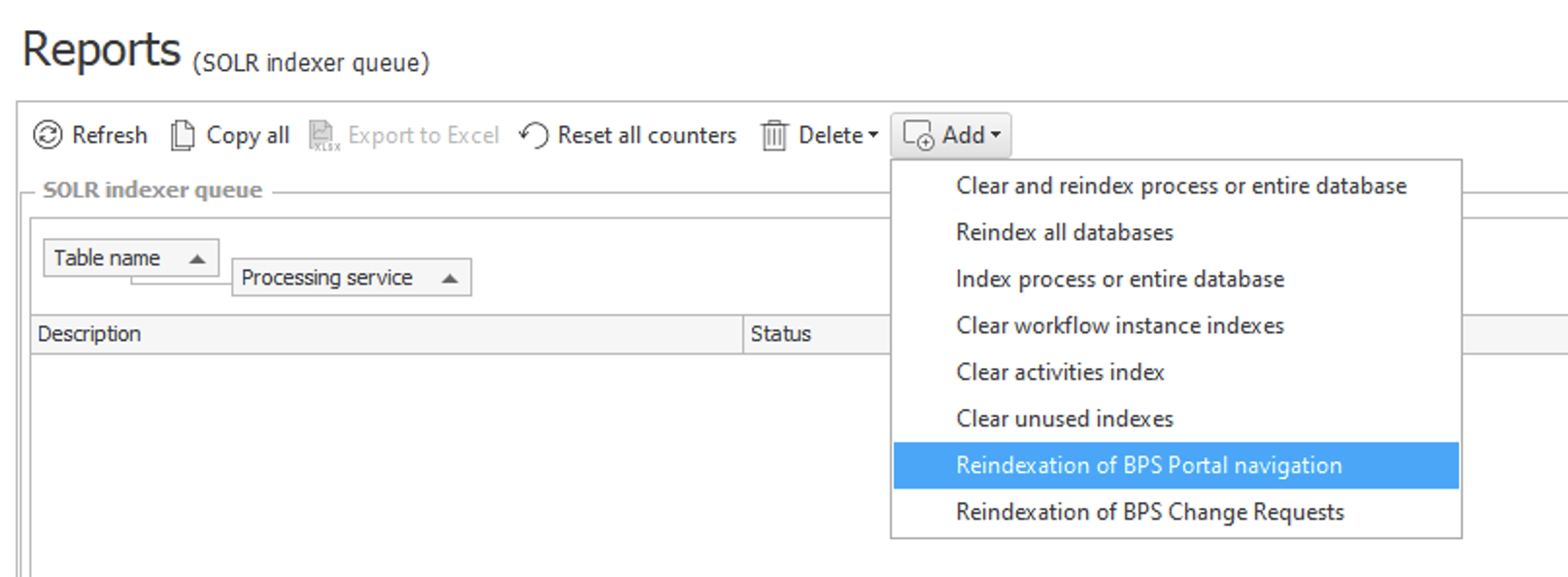Choose Clear workflow instance indexes
The image size is (1568, 577).
[x=1119, y=325]
